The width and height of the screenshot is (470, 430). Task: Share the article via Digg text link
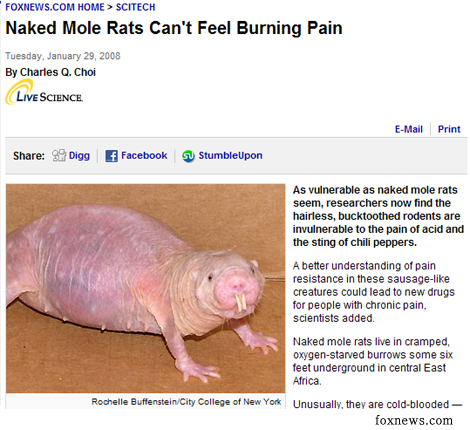point(79,155)
